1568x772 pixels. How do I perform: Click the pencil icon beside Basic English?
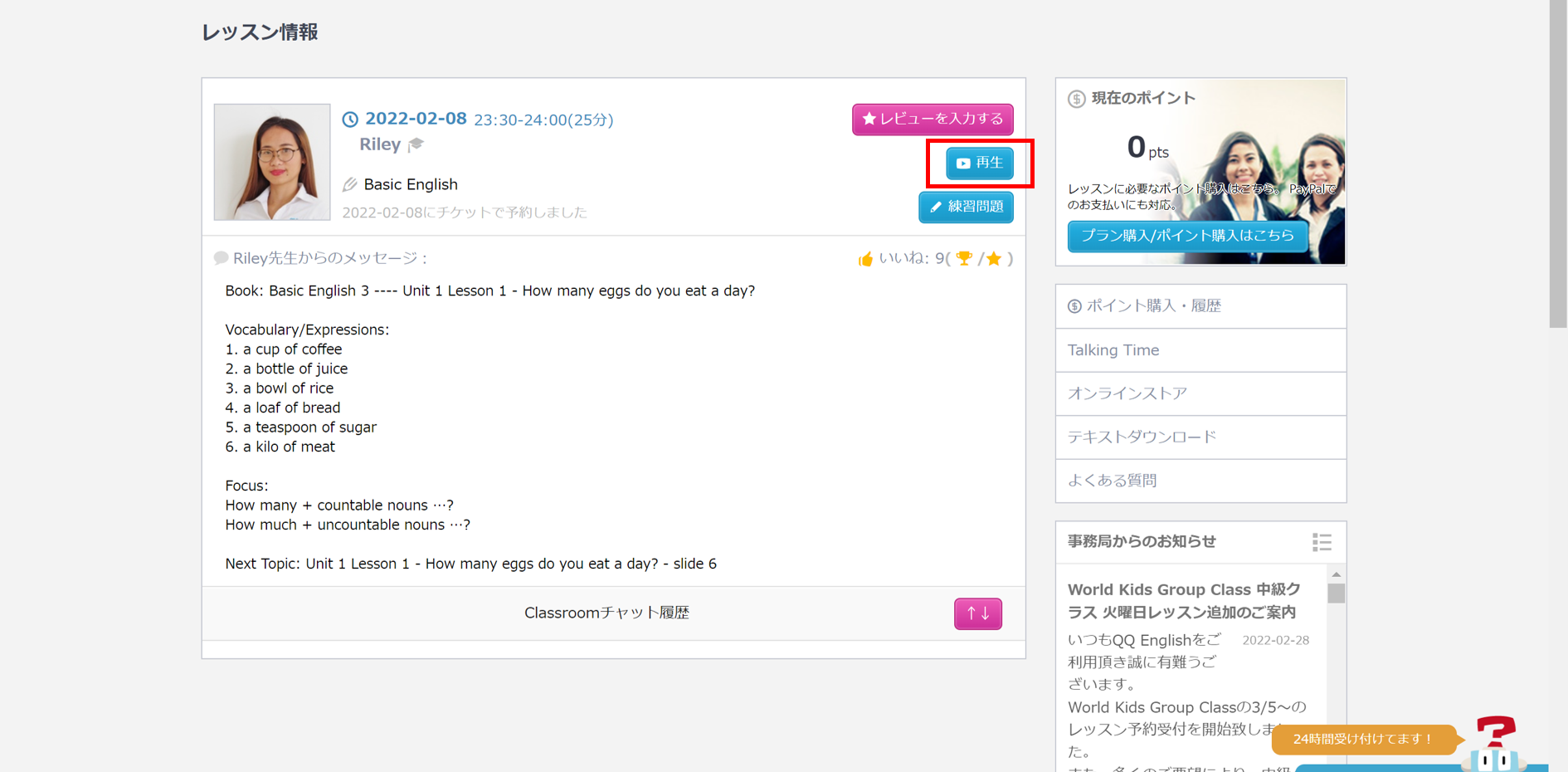[x=350, y=184]
